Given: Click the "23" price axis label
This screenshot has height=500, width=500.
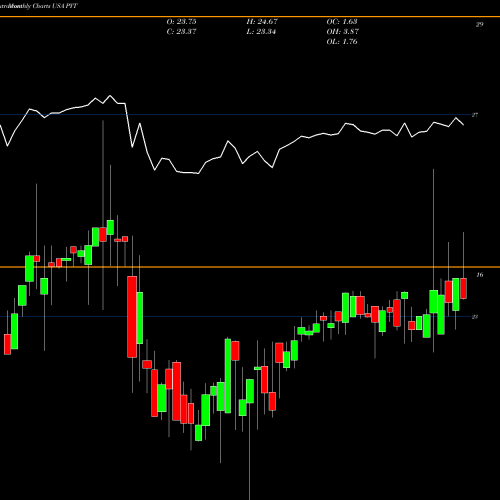Looking at the screenshot, I should 475,317.
